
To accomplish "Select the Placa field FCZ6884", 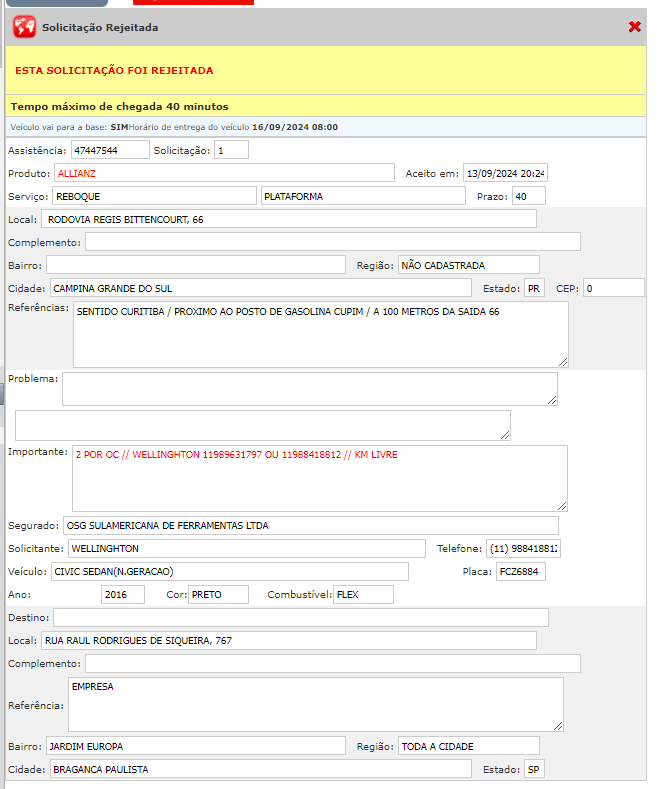I will pos(521,572).
